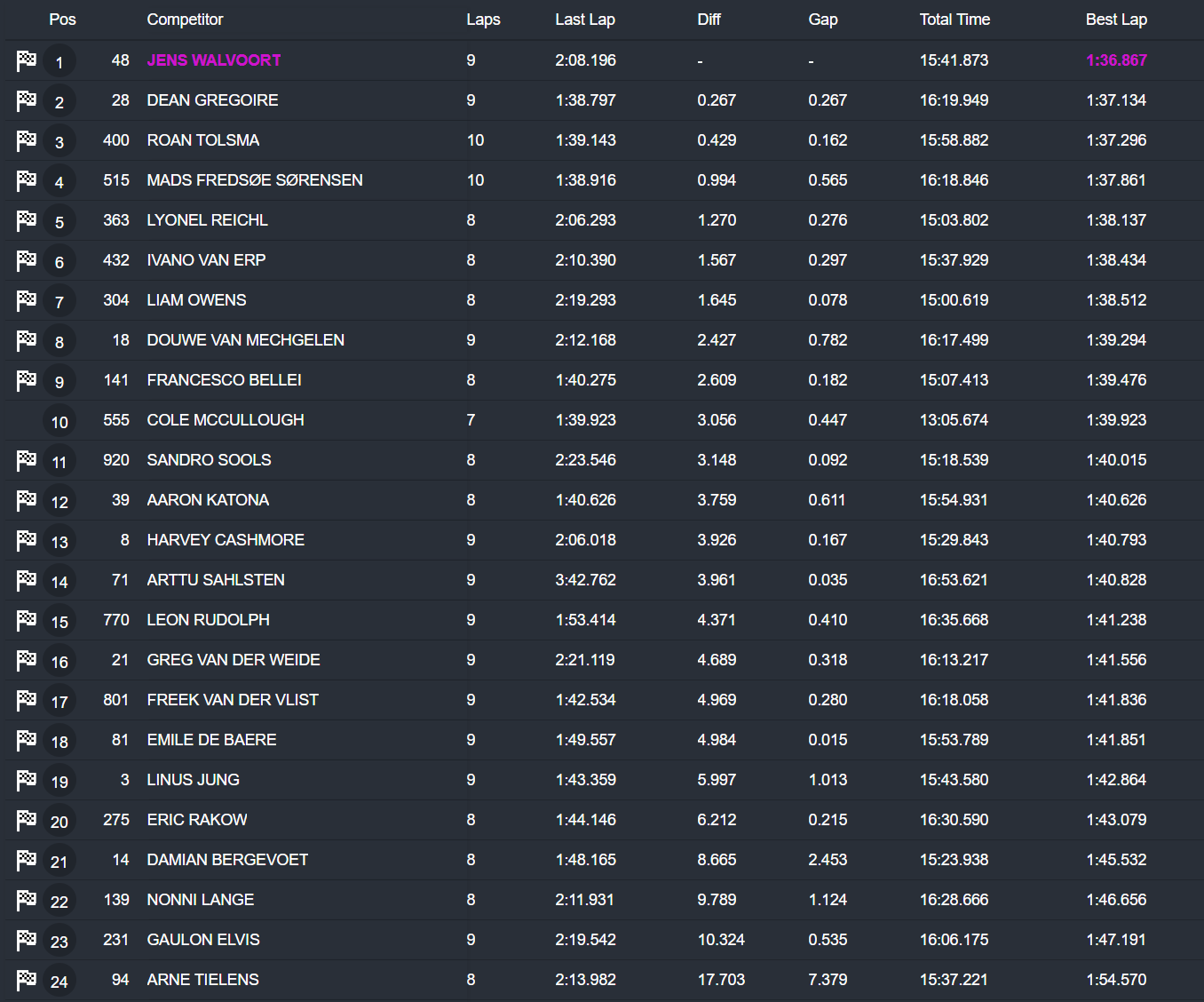Screen dimensions: 1204x1002
Task: Click the flag icon in Linus Jung's row
Action: (27, 780)
